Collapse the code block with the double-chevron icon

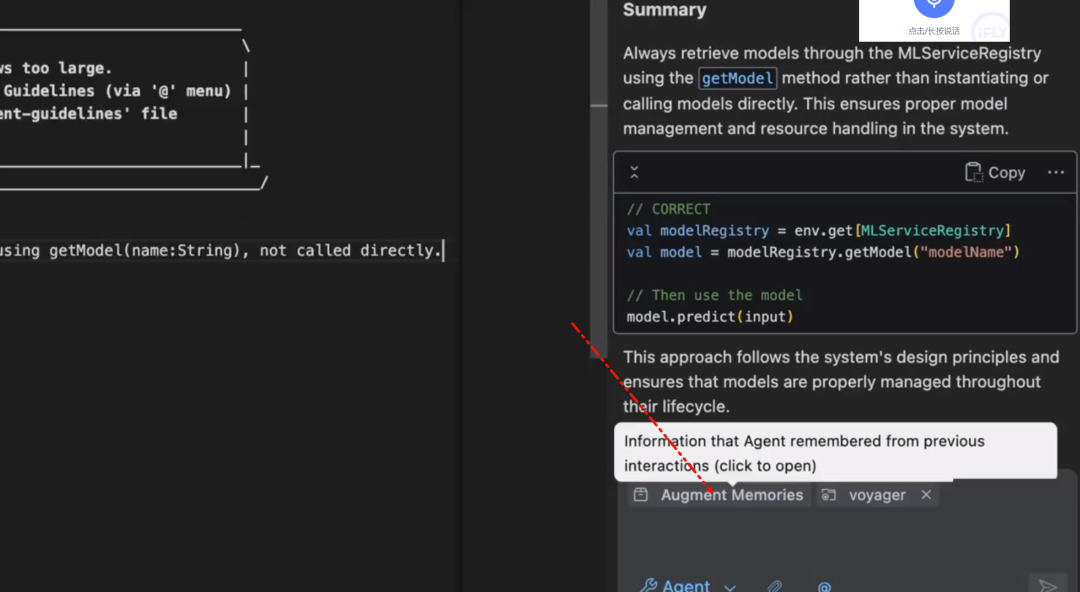click(x=634, y=173)
